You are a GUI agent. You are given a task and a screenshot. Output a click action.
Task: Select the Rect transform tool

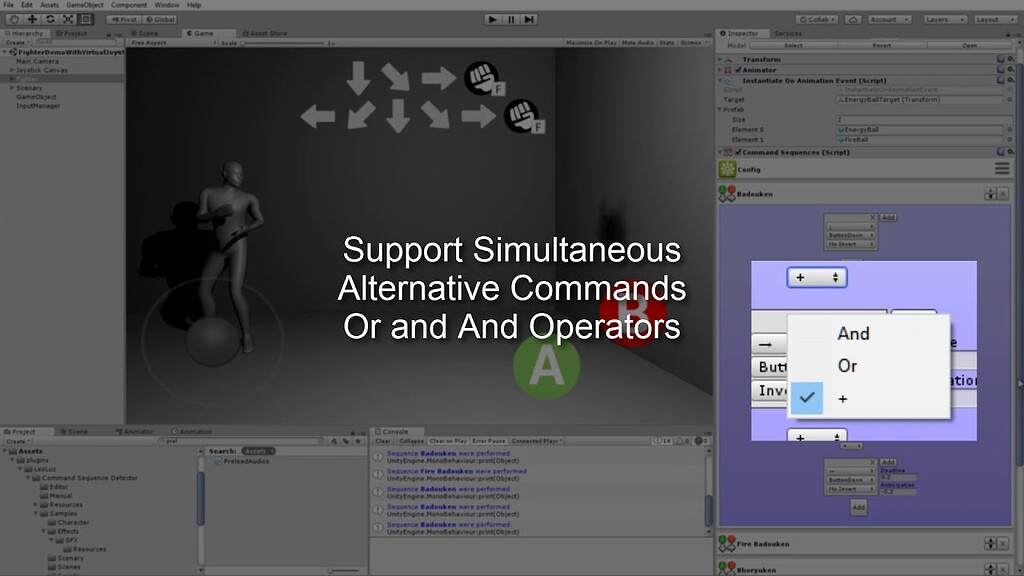[86, 18]
